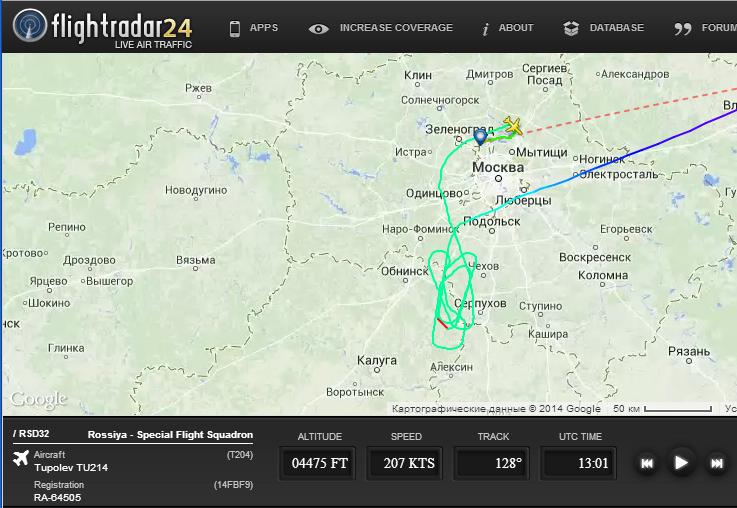Open the APPS menu item

tap(264, 28)
